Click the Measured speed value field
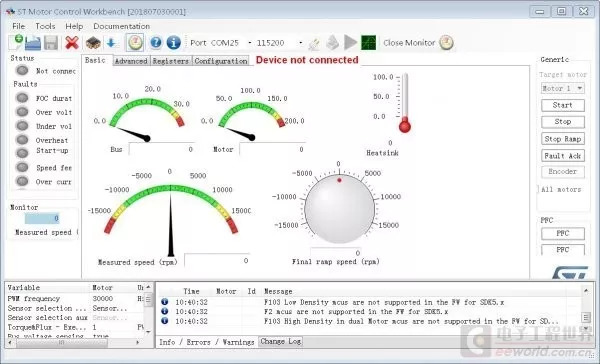This screenshot has width=600, height=364. (217, 260)
